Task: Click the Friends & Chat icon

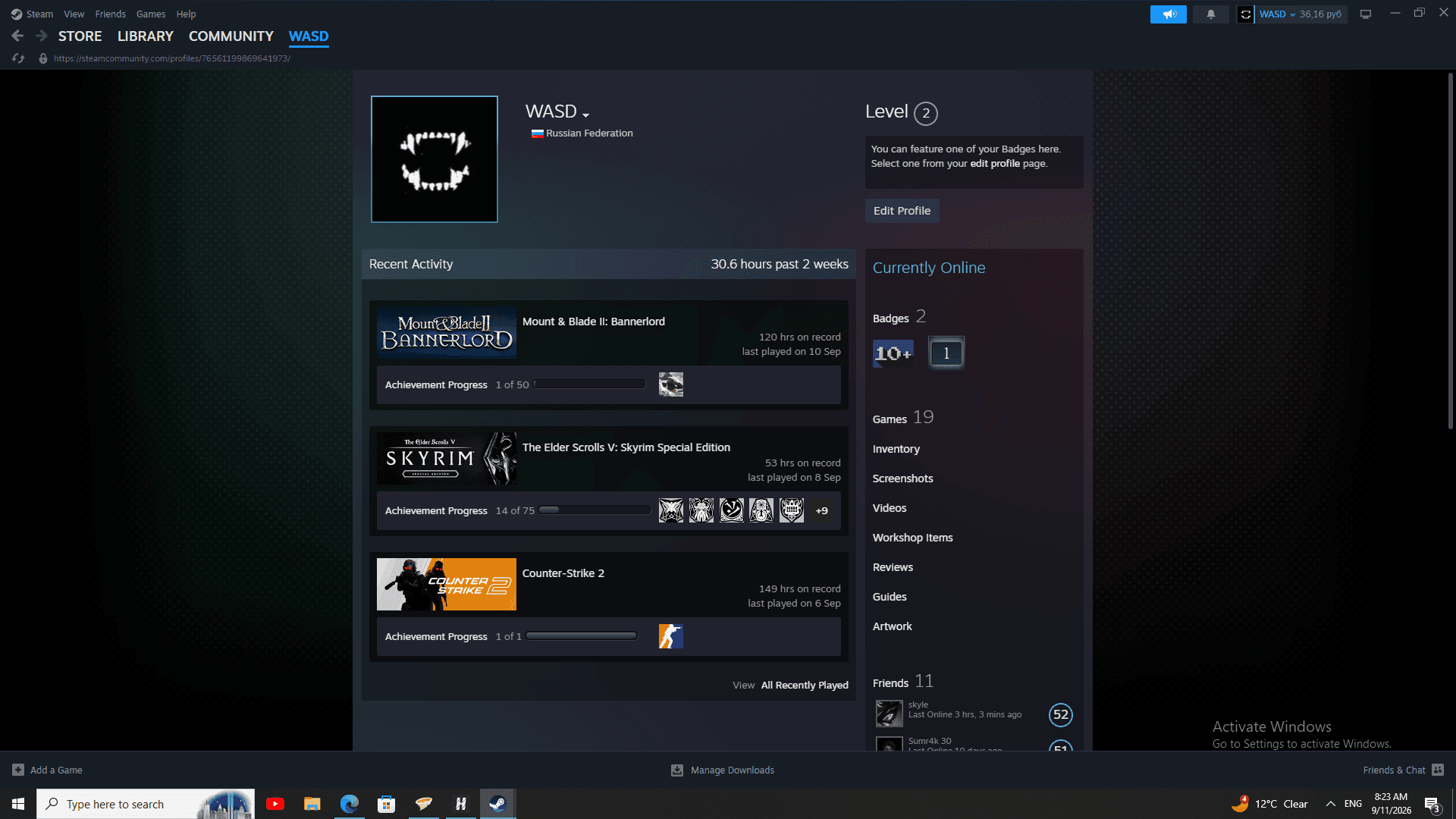Action: 1438,770
